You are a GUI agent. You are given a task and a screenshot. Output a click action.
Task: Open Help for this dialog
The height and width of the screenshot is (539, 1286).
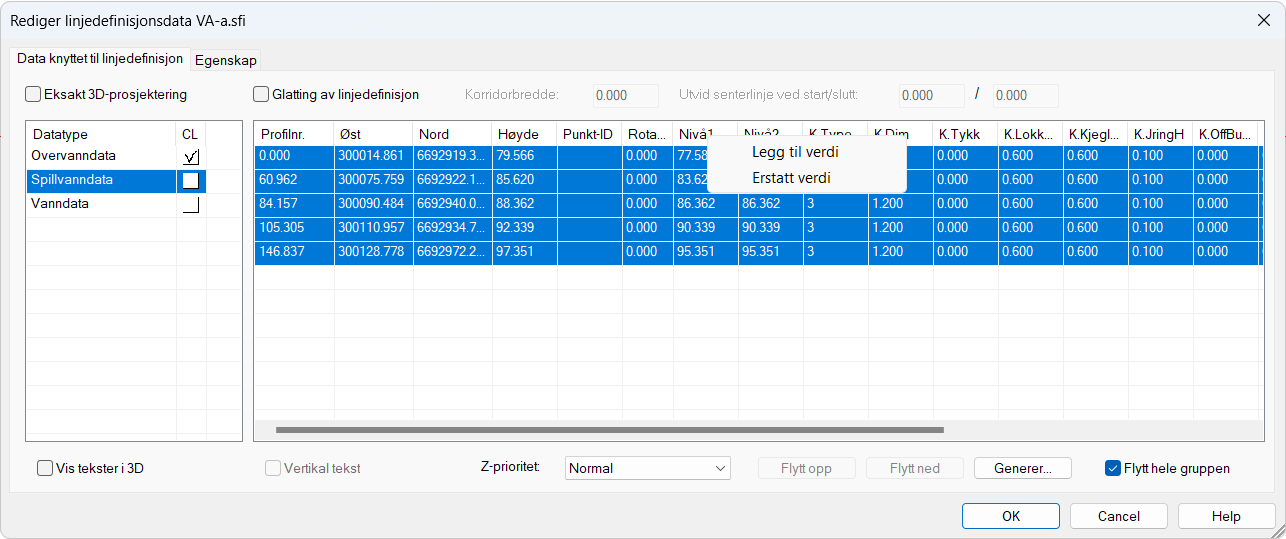coord(1225,516)
